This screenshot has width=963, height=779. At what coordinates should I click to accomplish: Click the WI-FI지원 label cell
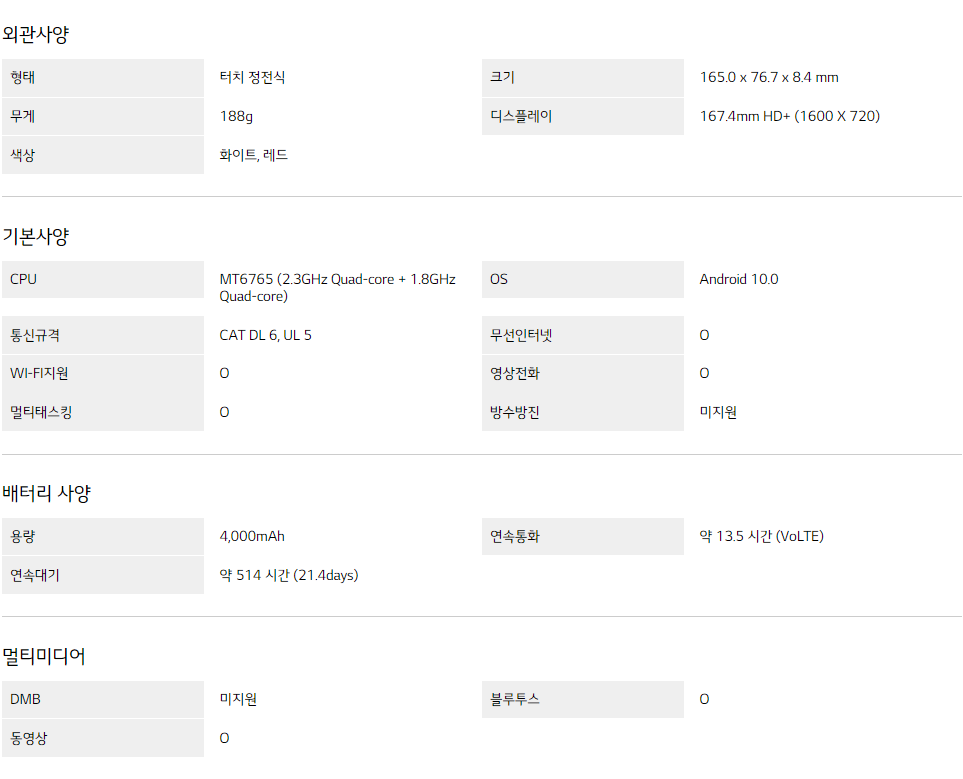tap(103, 374)
